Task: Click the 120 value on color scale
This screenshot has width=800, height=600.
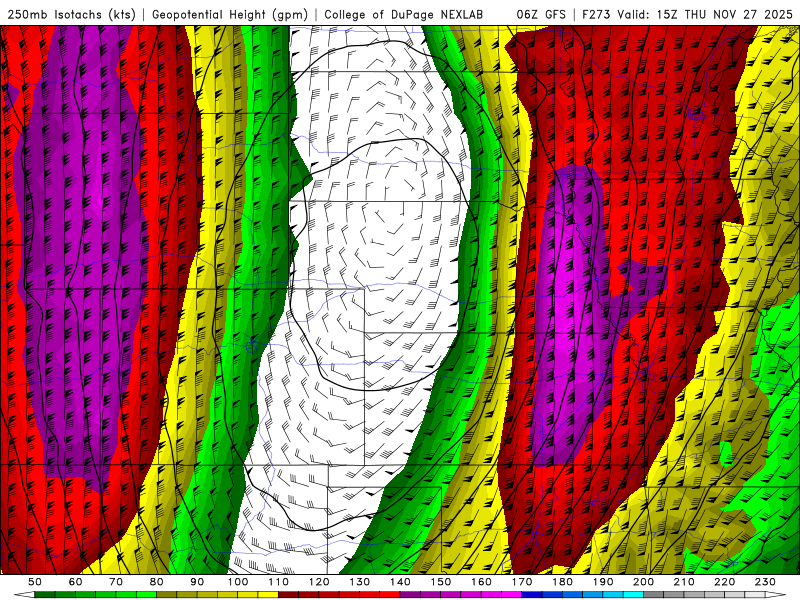Action: pyautogui.click(x=319, y=582)
